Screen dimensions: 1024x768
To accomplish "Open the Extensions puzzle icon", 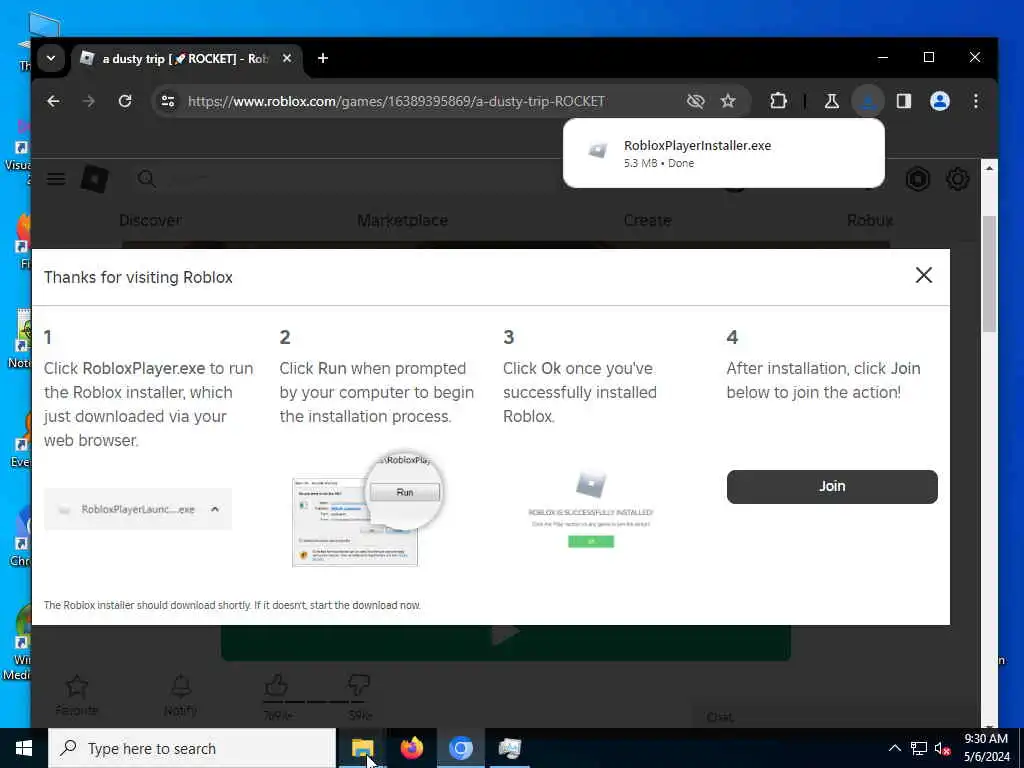I will point(778,101).
